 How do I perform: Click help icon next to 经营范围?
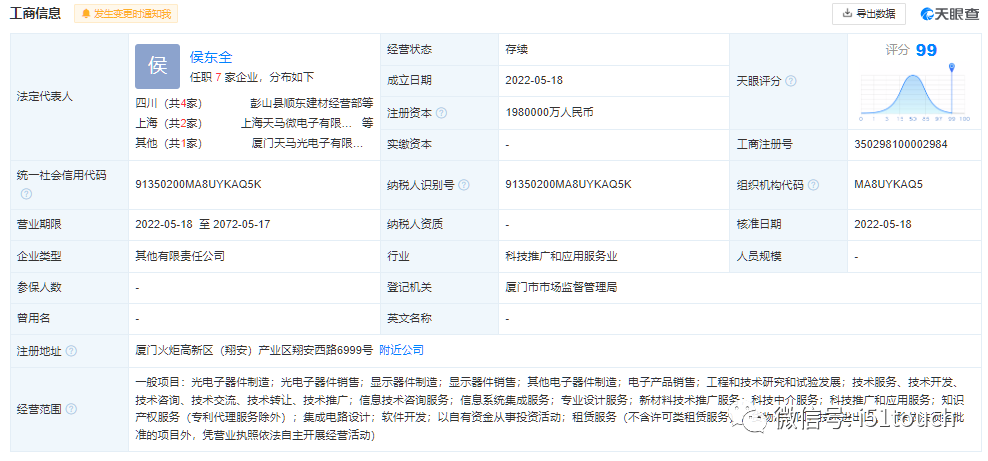coord(71,409)
